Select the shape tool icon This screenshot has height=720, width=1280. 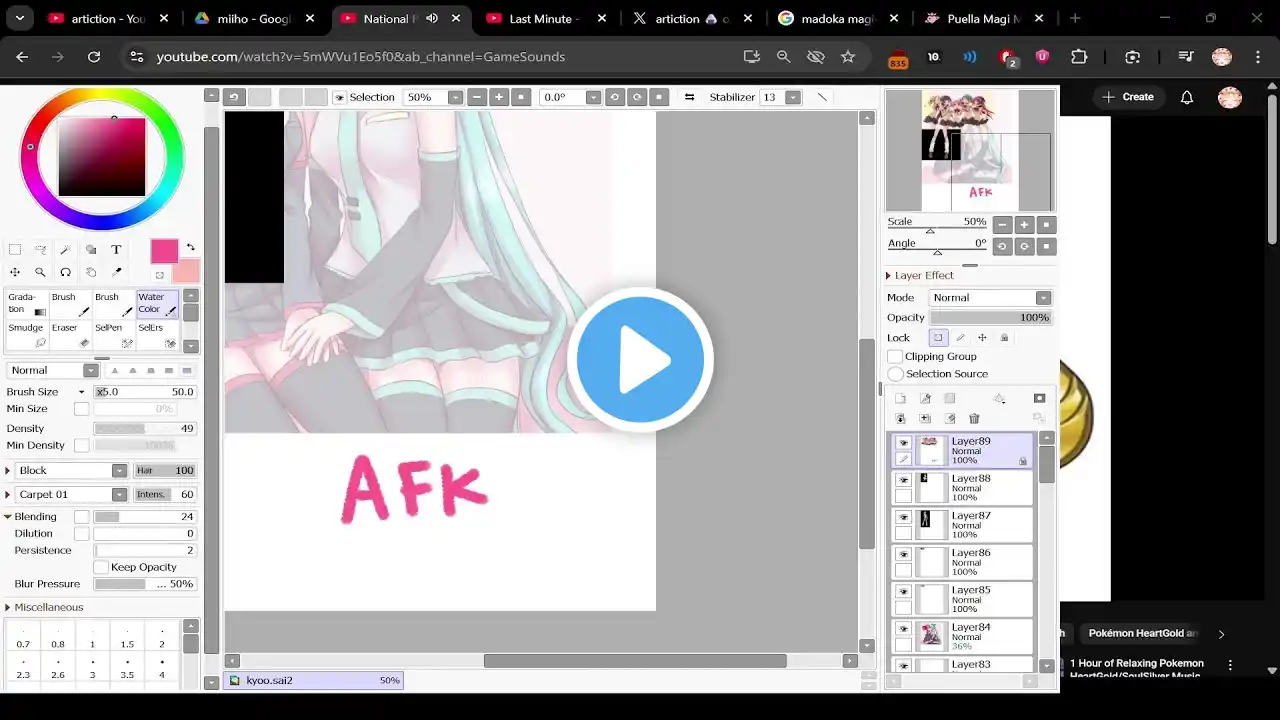click(x=91, y=250)
